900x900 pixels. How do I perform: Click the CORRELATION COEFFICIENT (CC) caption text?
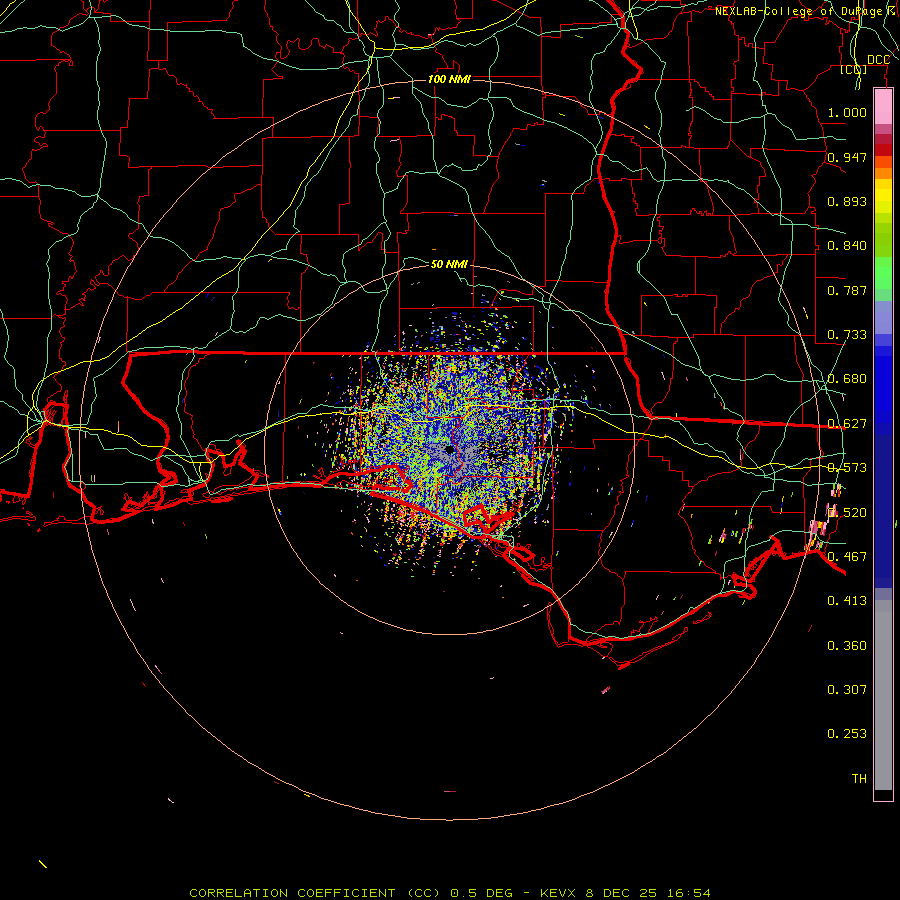315,893
